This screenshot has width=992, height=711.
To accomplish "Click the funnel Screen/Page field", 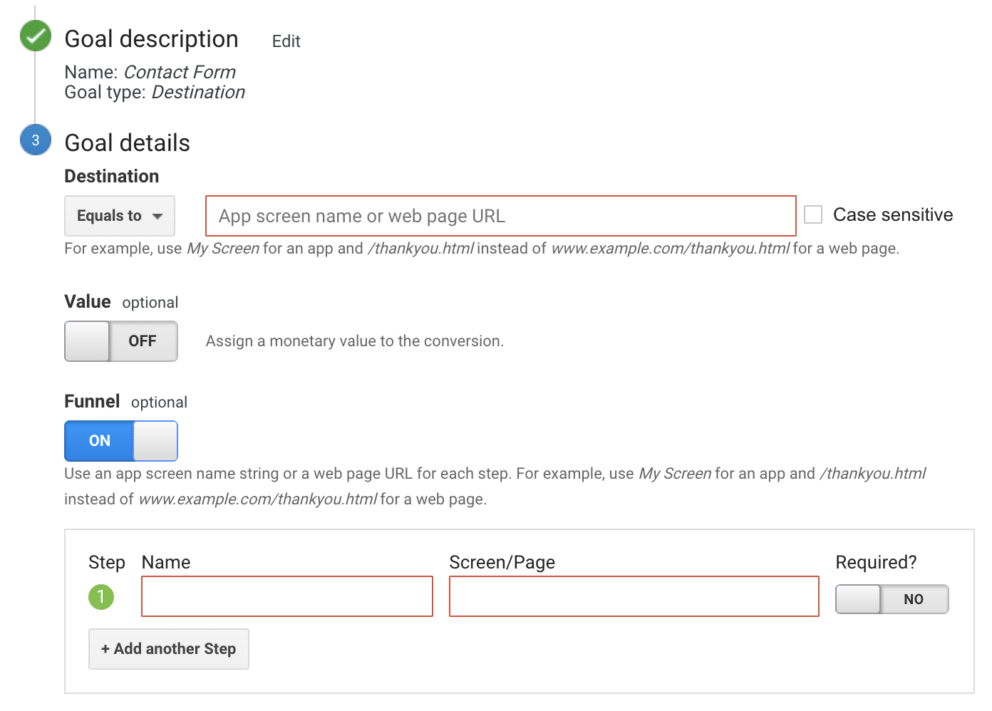I will [x=634, y=597].
